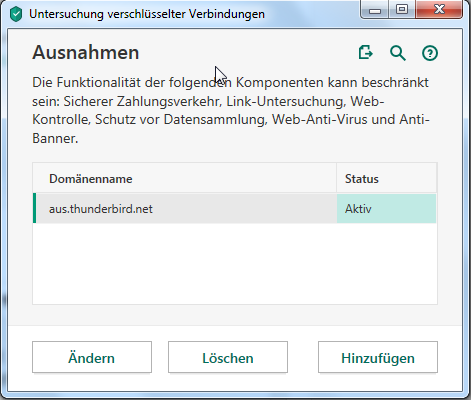Click the Ausnahmen heading
Image resolution: width=471 pixels, height=400 pixels.
point(86,53)
